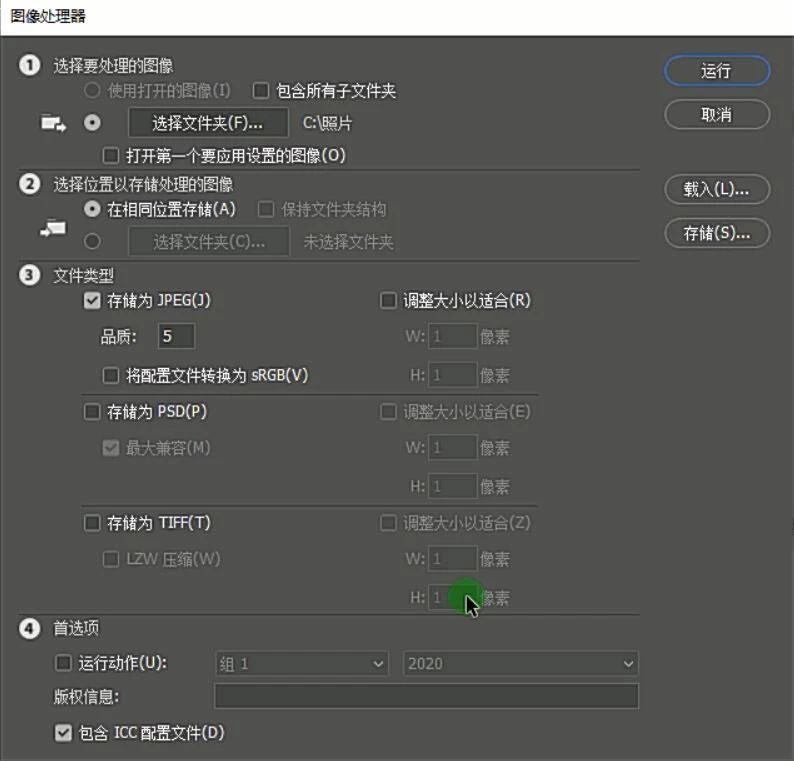The image size is (794, 761).
Task: Click the PSD width W field
Action: coord(453,447)
